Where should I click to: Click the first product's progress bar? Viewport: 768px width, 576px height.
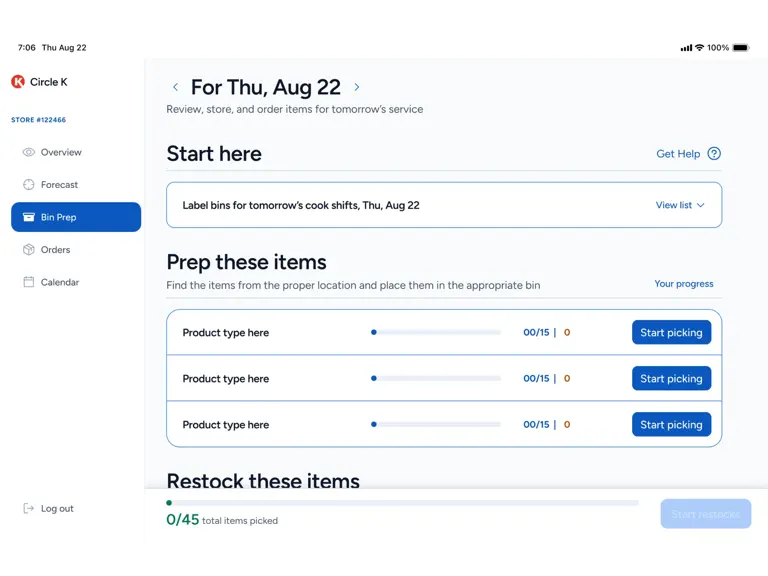[436, 333]
